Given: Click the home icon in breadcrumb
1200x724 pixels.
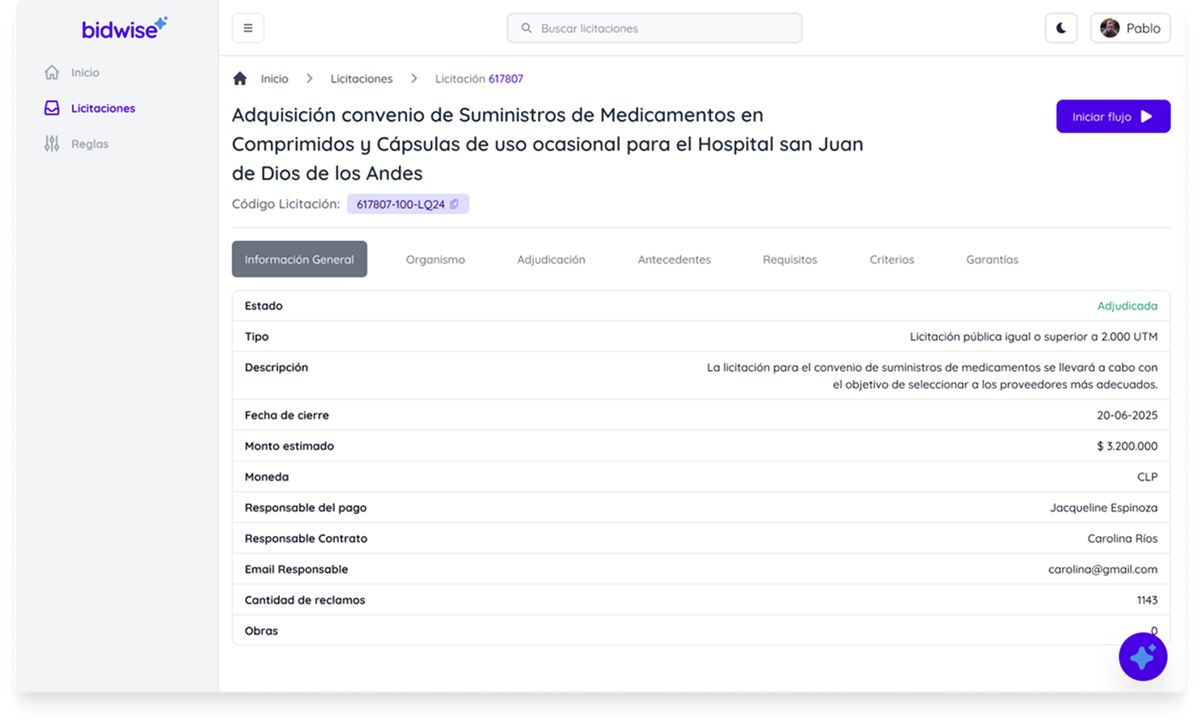Looking at the screenshot, I should [x=240, y=79].
